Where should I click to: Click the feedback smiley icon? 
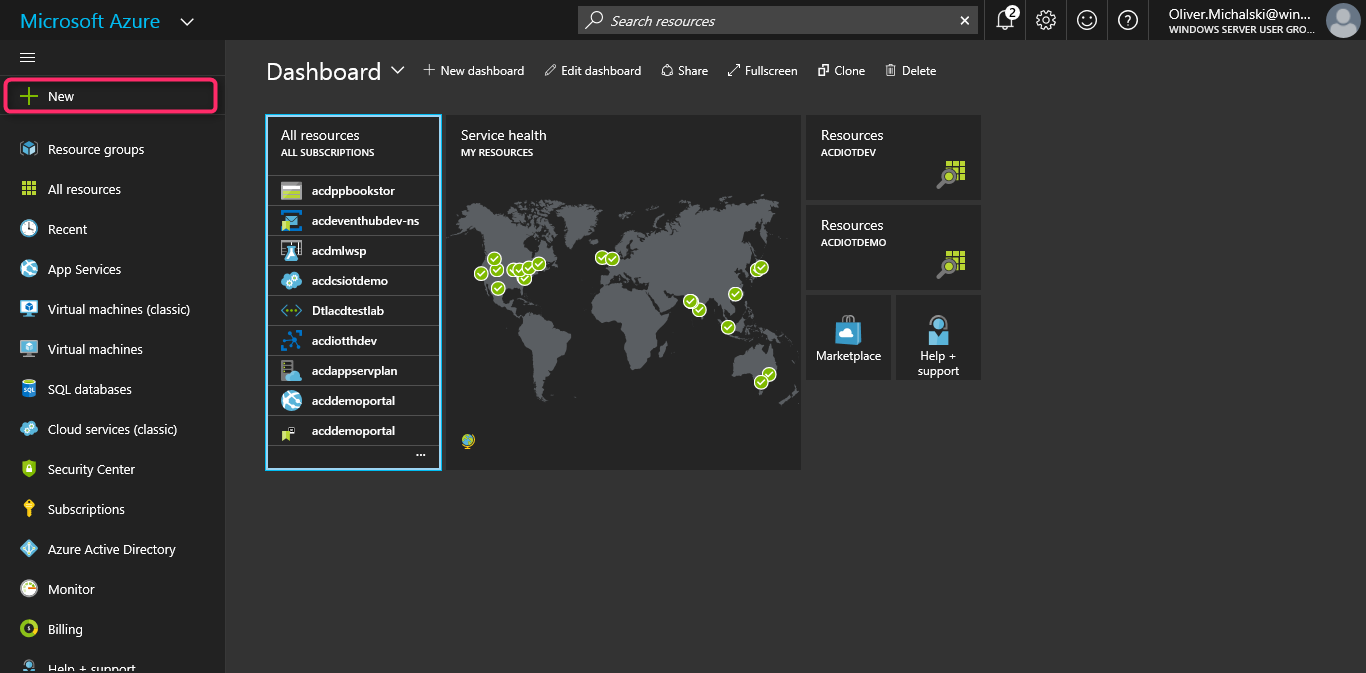click(x=1087, y=20)
